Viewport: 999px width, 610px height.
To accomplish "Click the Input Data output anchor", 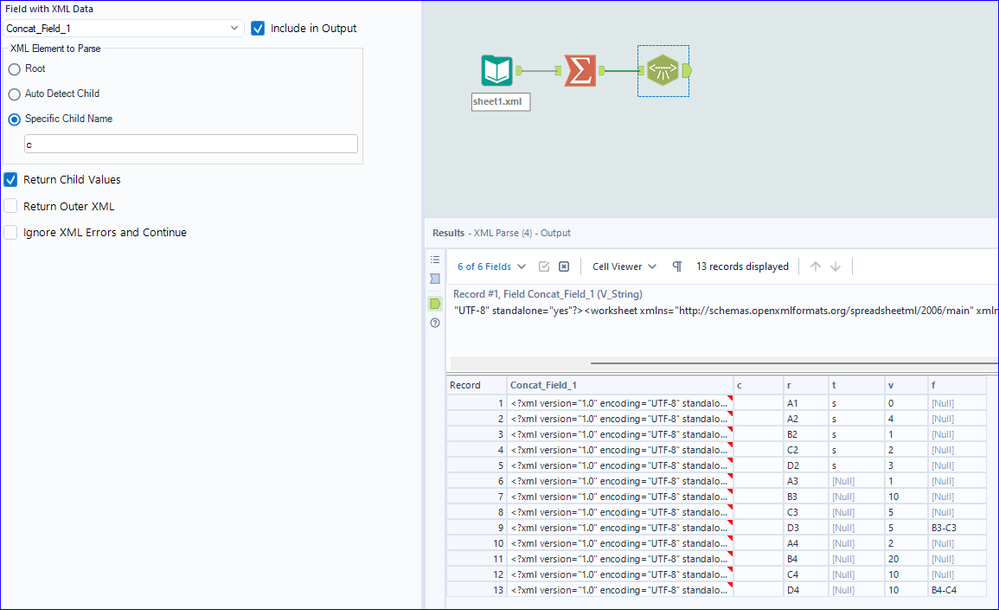I will pyautogui.click(x=519, y=70).
